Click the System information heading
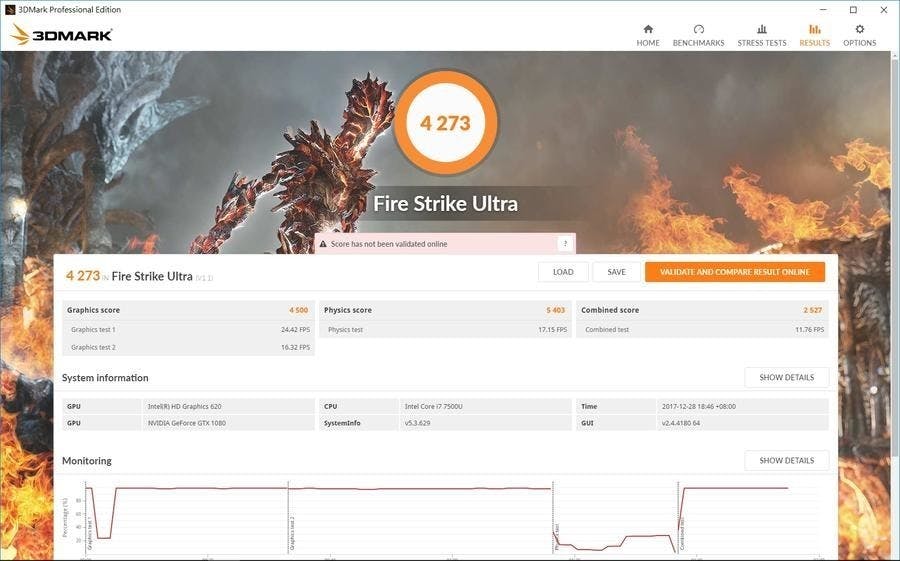The height and width of the screenshot is (561, 900). tap(105, 378)
